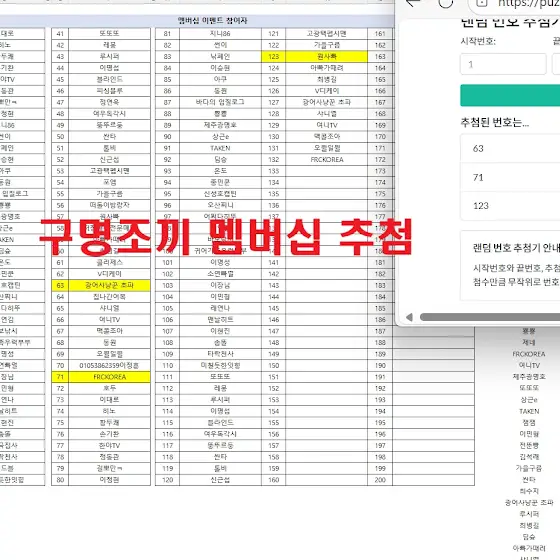
Task: Go back with the browser back arrow
Action: coord(413,3)
